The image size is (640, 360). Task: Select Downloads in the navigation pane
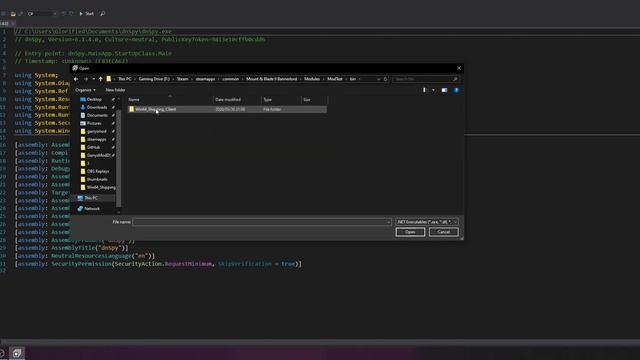97,107
